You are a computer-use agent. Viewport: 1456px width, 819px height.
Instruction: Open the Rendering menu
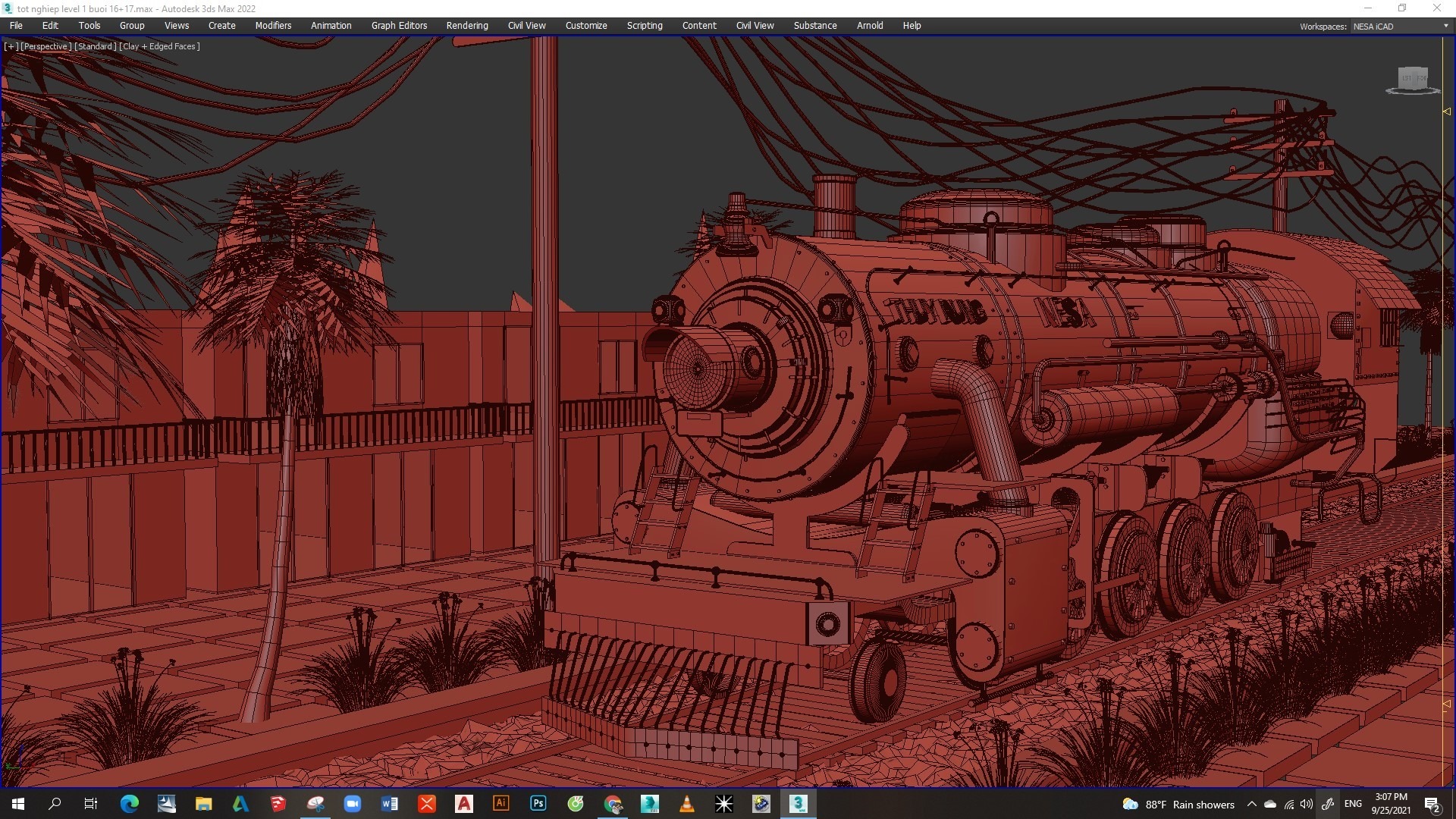coord(466,26)
